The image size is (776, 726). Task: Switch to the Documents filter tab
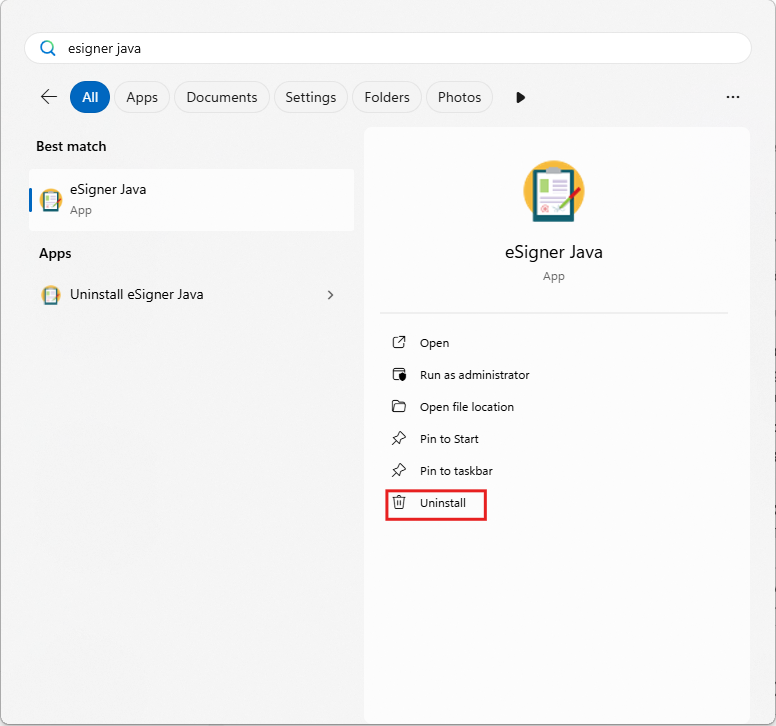point(222,97)
